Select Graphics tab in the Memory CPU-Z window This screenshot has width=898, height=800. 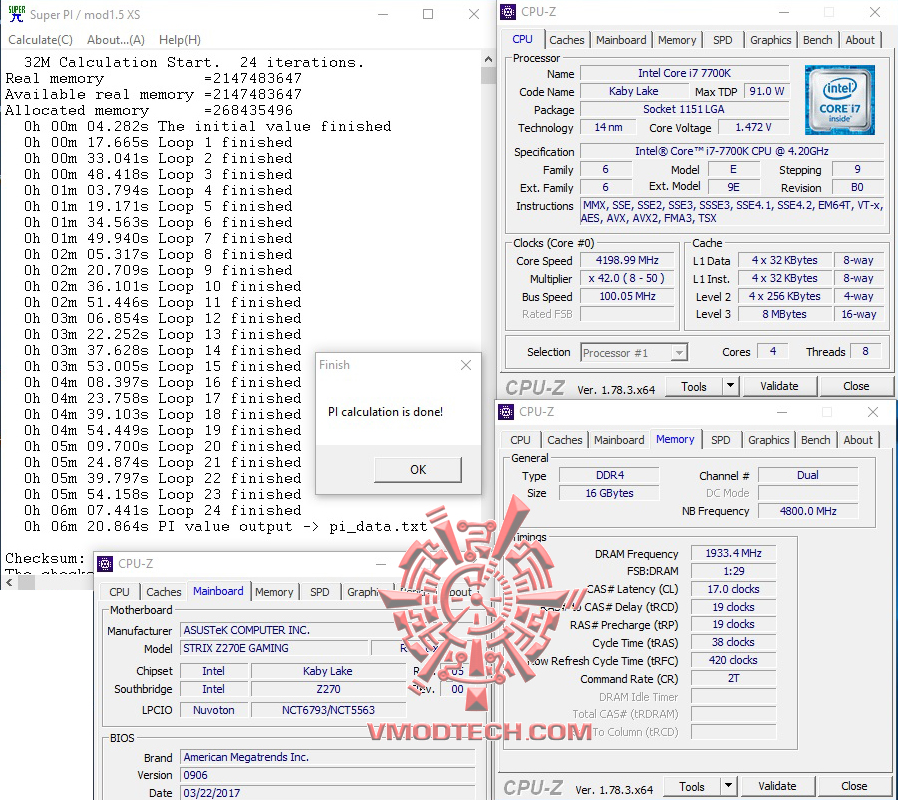[x=768, y=440]
